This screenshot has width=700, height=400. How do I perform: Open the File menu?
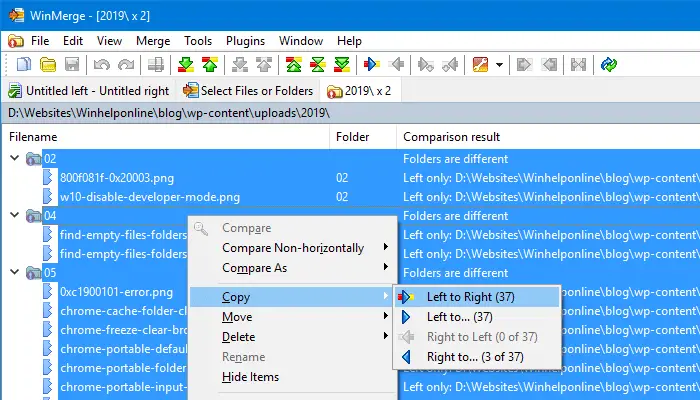[x=40, y=41]
